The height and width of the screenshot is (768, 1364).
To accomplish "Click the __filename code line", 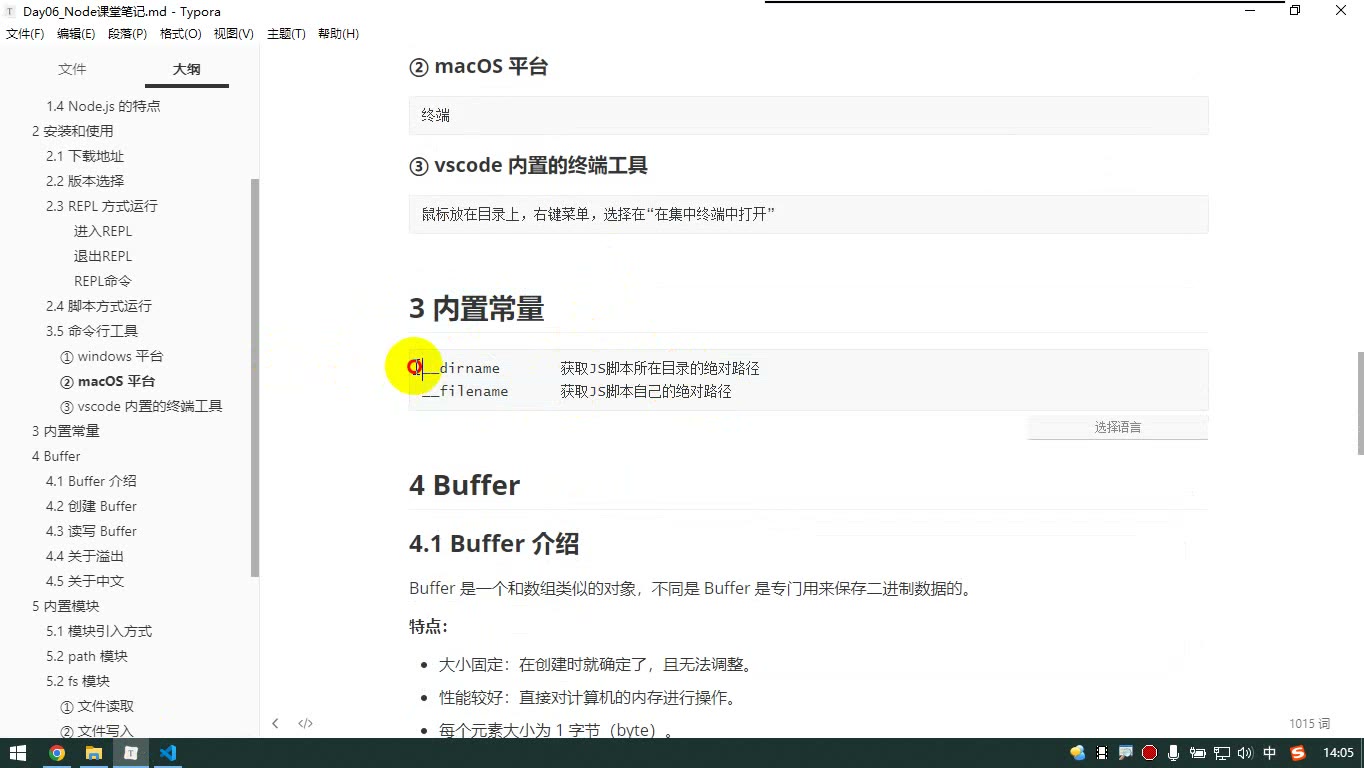I will click(465, 392).
